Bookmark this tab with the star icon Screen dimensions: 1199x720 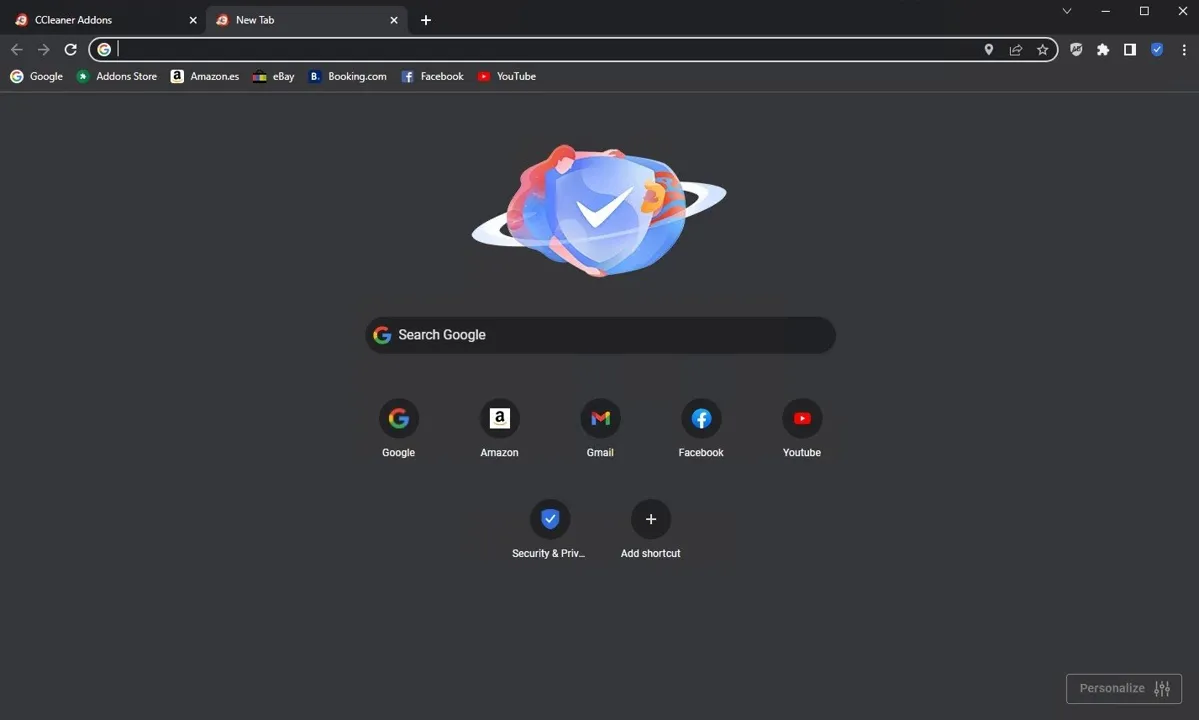[x=1042, y=50]
